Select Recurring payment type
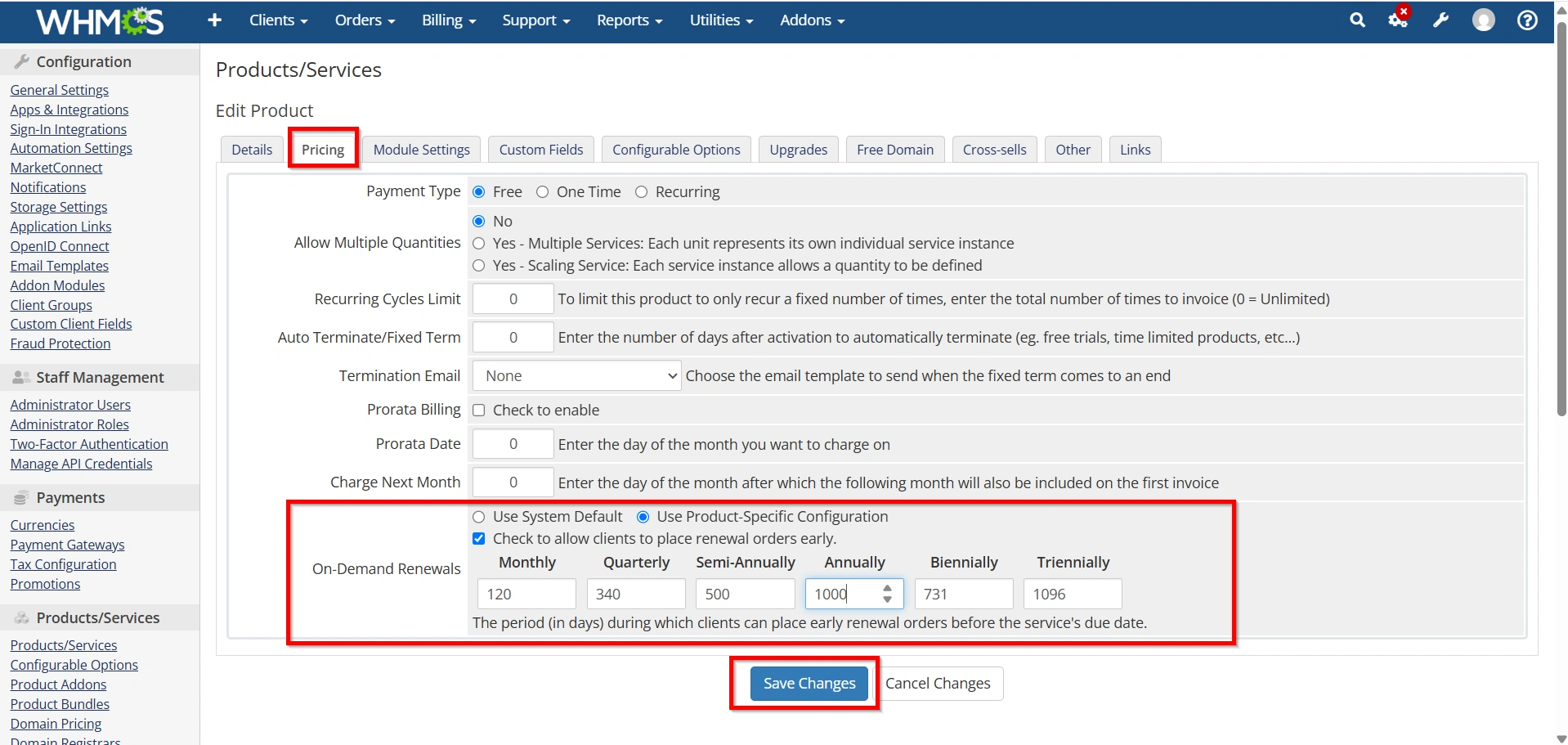 [641, 192]
